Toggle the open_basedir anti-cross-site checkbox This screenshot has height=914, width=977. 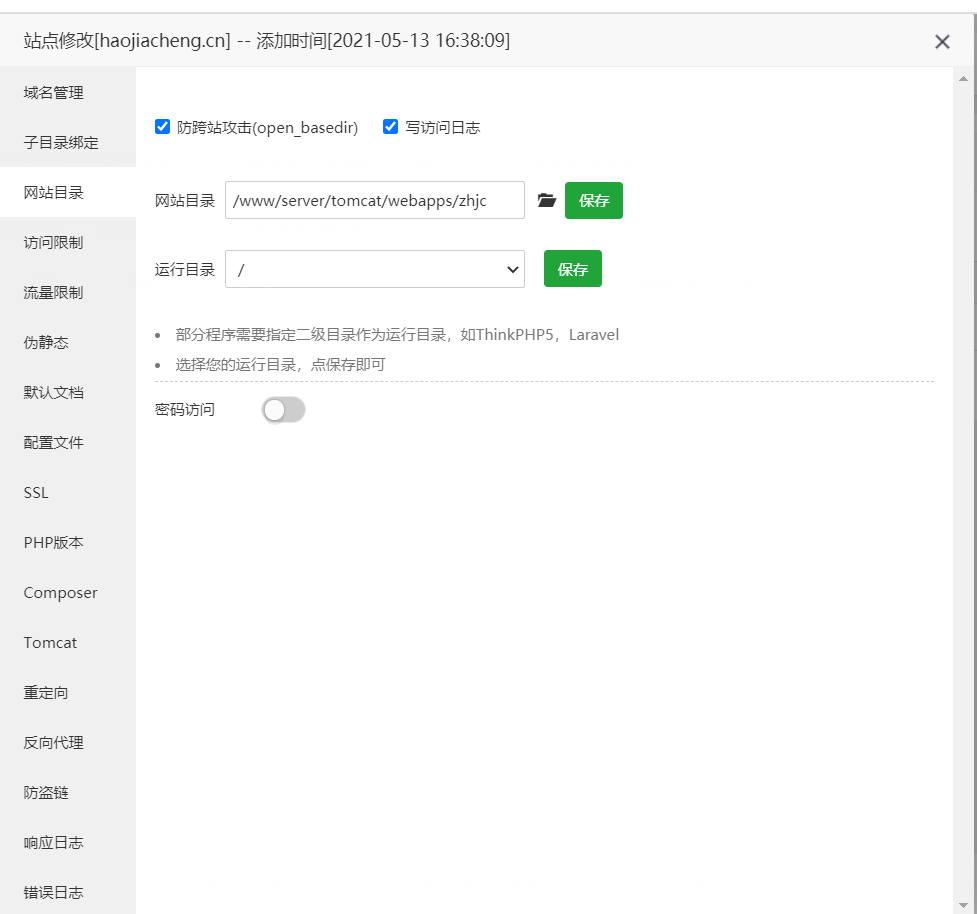tap(162, 127)
